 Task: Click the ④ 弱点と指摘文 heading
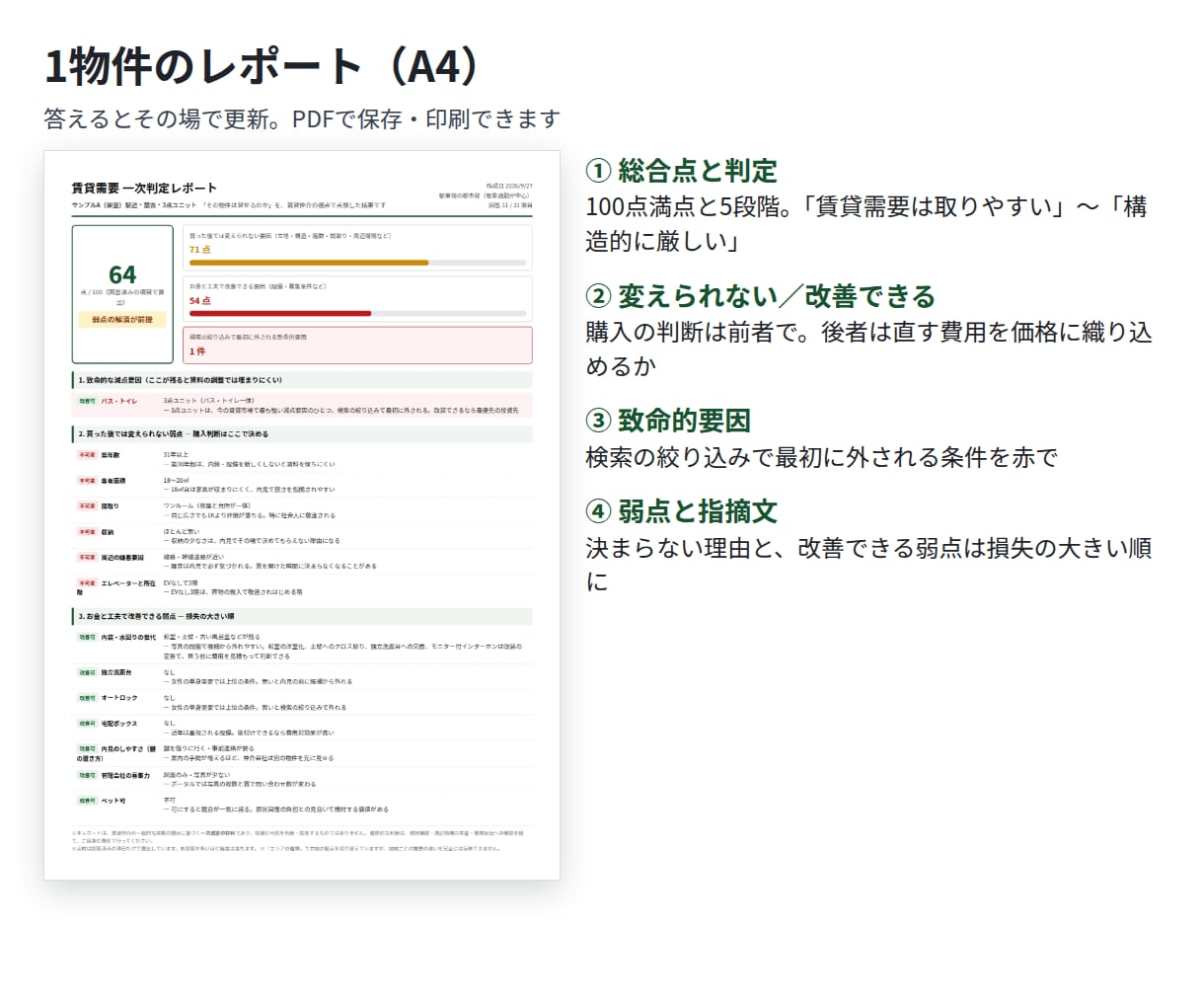(681, 511)
